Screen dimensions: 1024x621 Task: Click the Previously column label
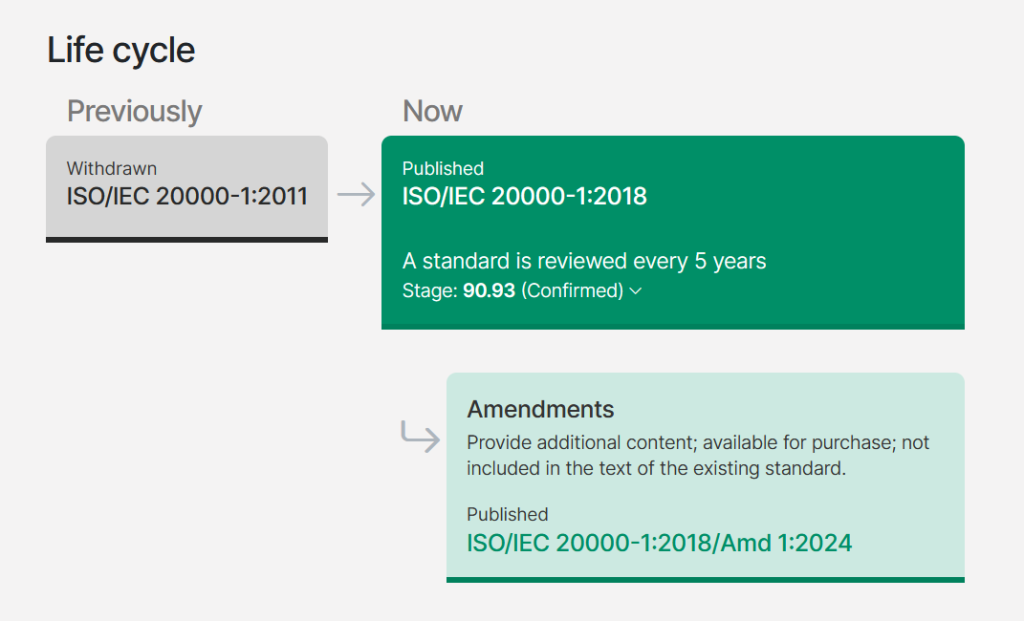pyautogui.click(x=135, y=111)
